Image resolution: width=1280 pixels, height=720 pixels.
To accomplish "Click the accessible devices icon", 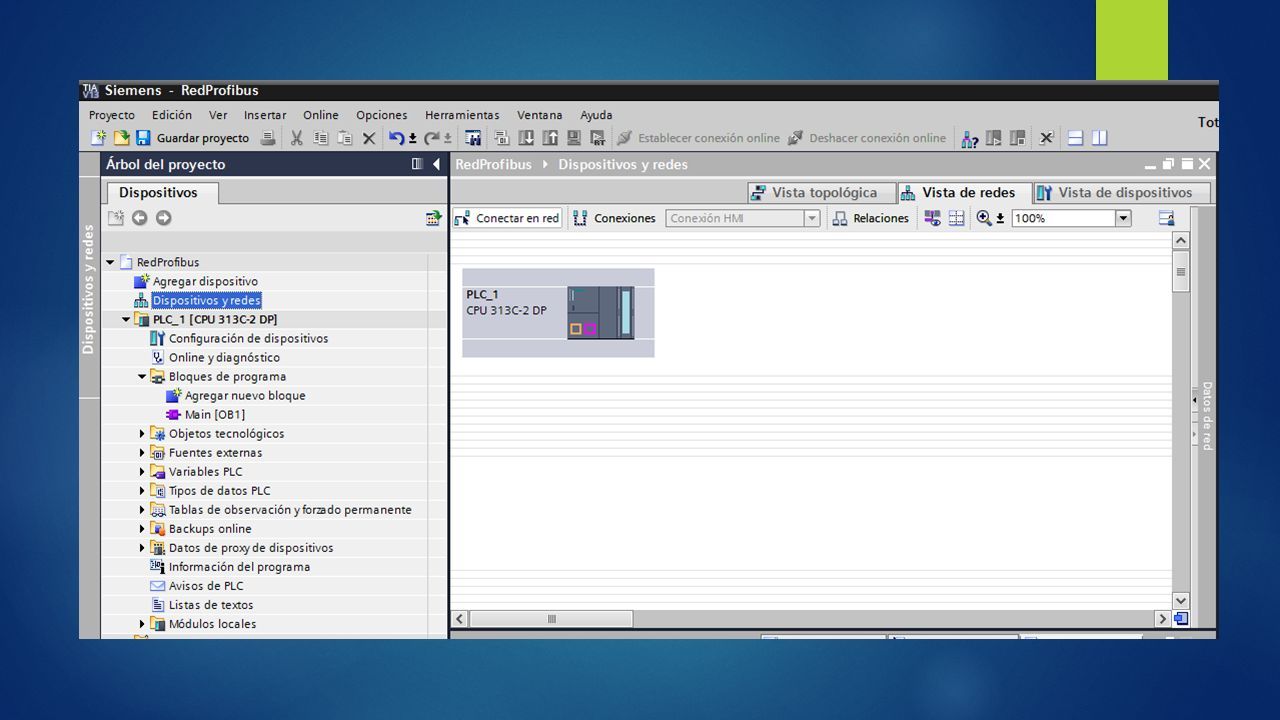I will (x=970, y=138).
